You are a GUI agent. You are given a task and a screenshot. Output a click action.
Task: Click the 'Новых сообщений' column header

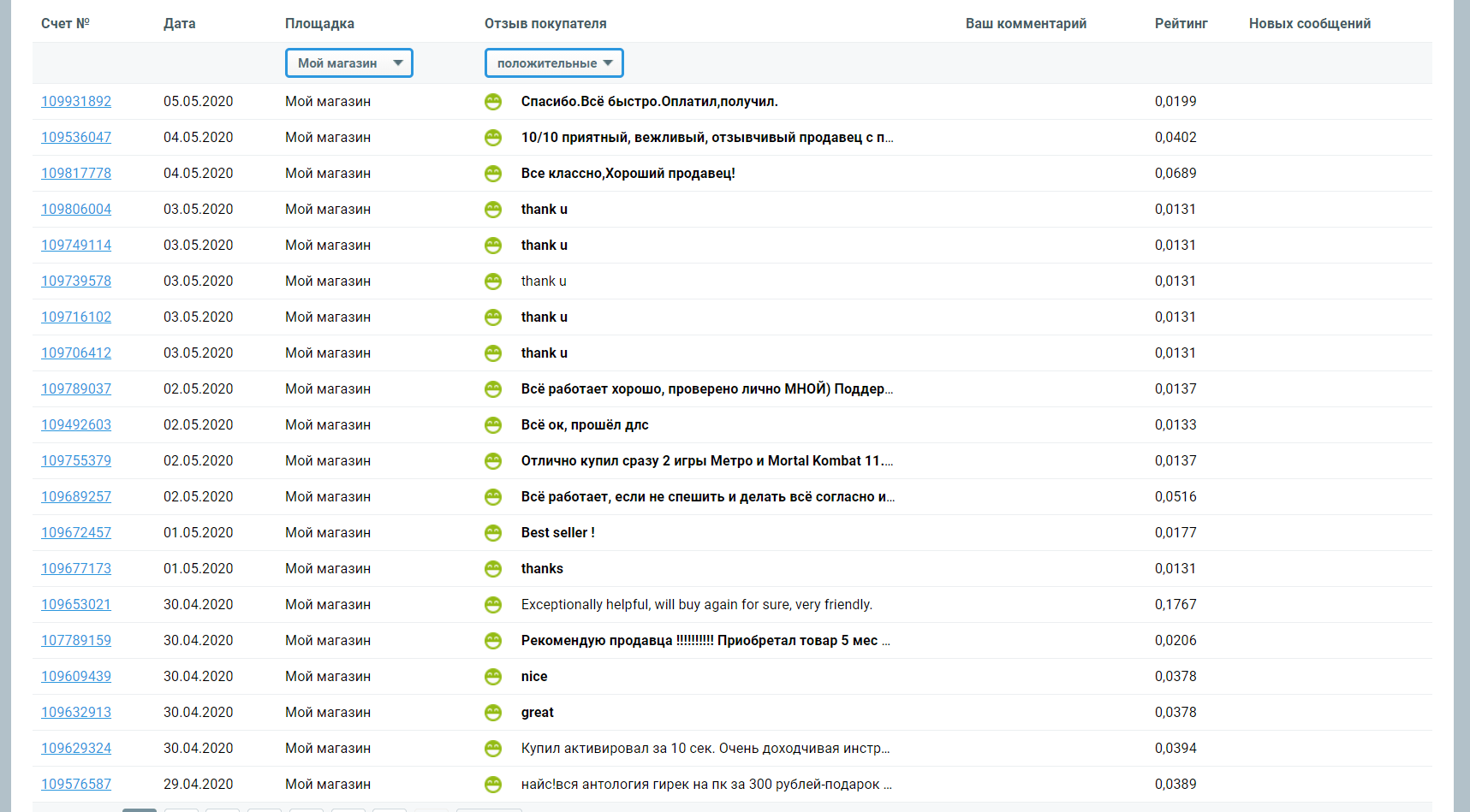(x=1309, y=24)
